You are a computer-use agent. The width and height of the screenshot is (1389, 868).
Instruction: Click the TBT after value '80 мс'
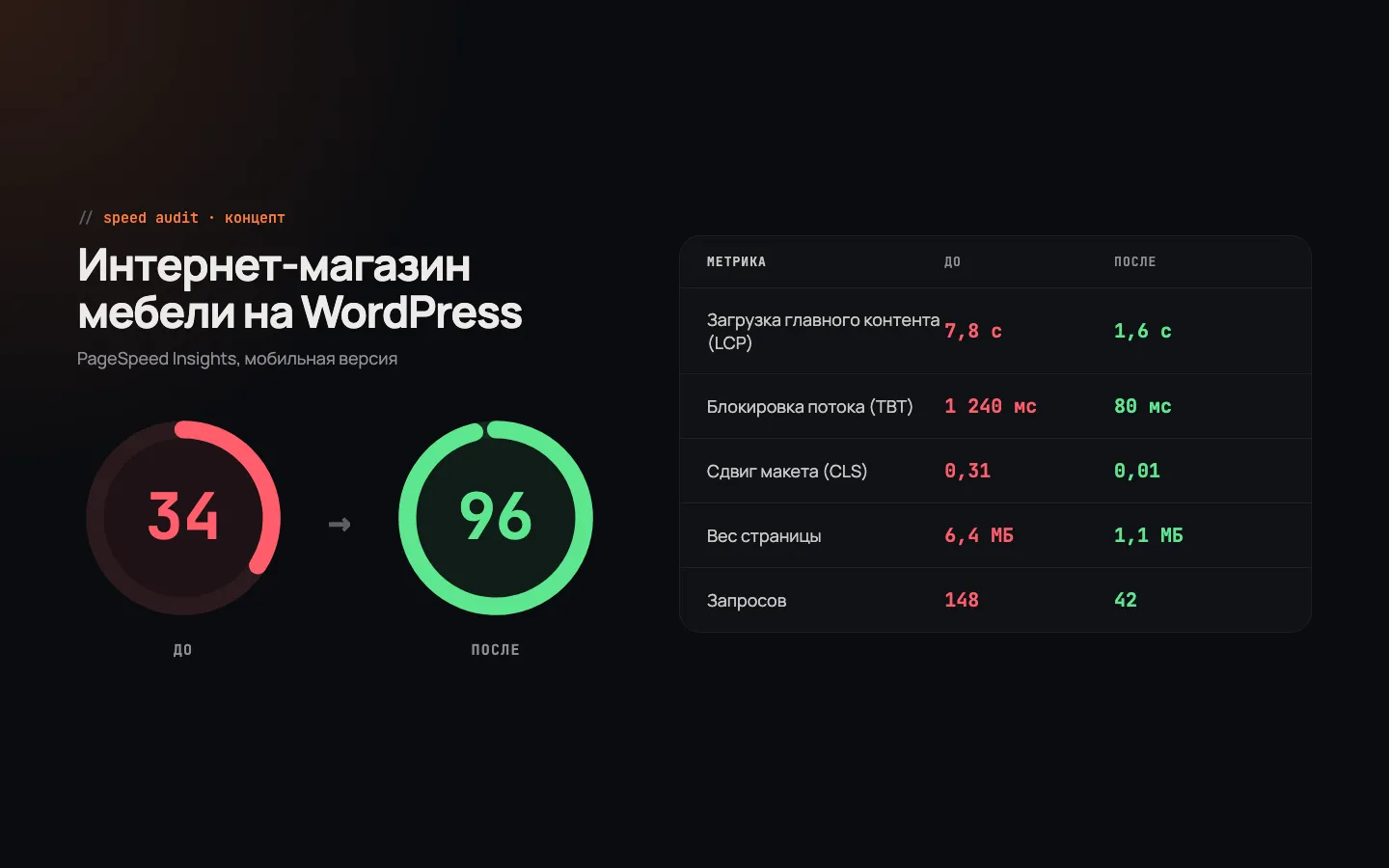[1143, 406]
